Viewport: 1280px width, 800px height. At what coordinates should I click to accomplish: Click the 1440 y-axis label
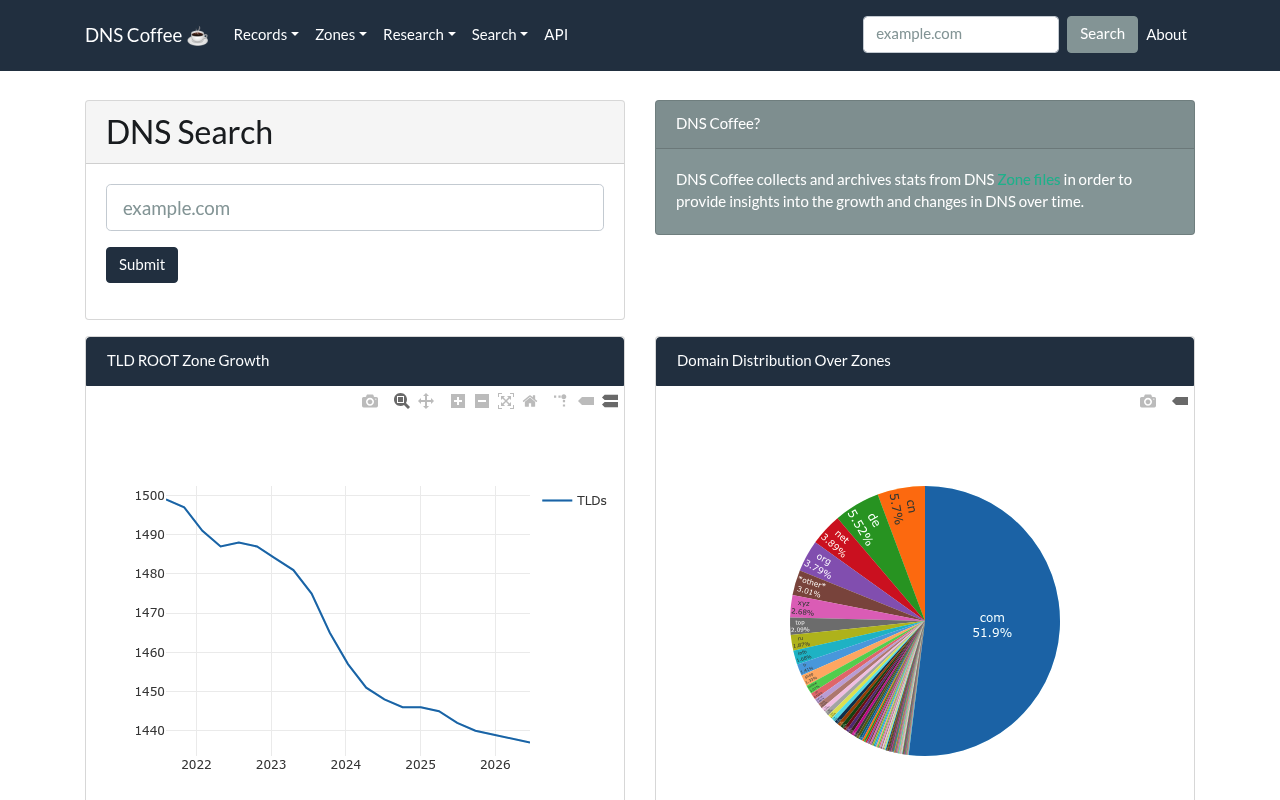(150, 731)
